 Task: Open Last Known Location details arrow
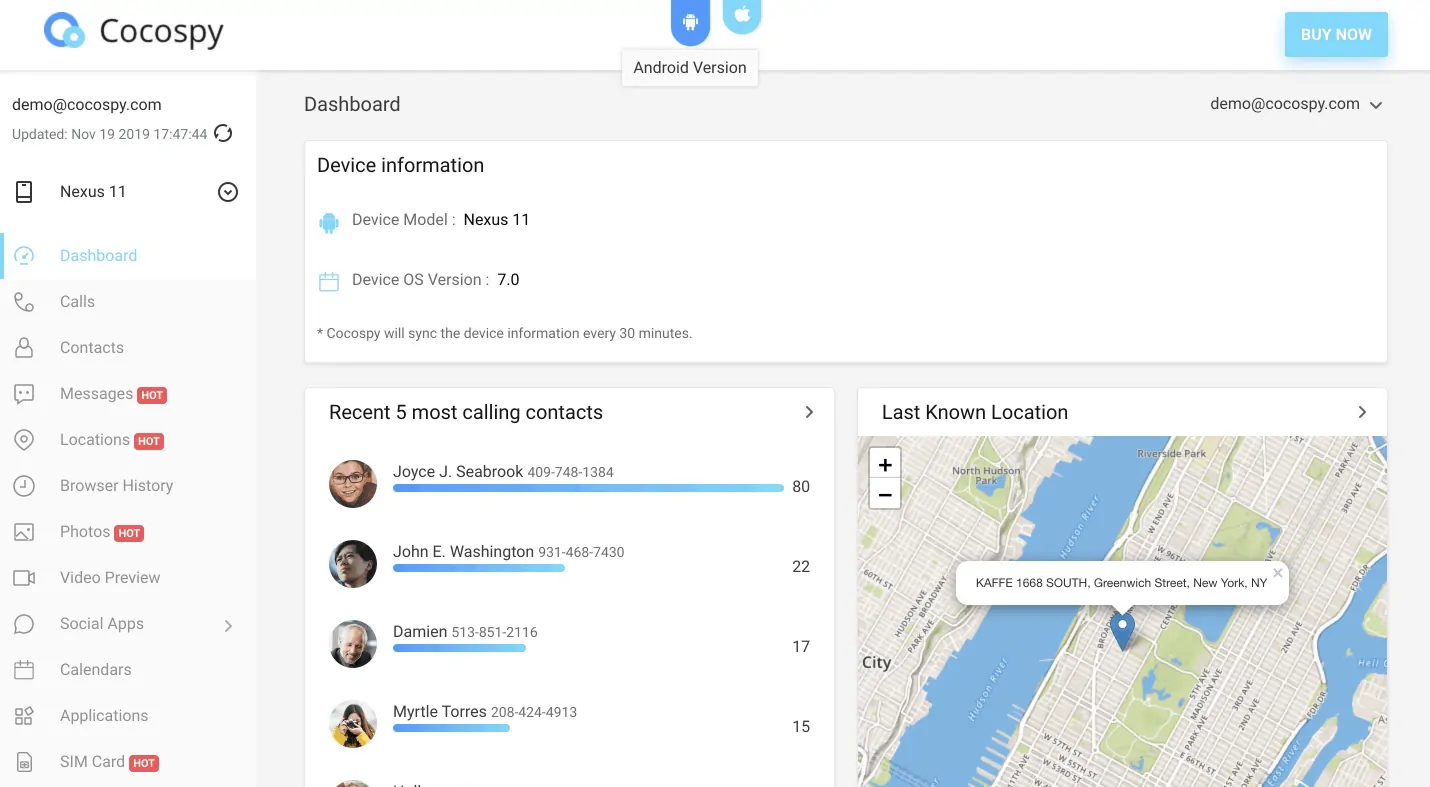click(1362, 412)
